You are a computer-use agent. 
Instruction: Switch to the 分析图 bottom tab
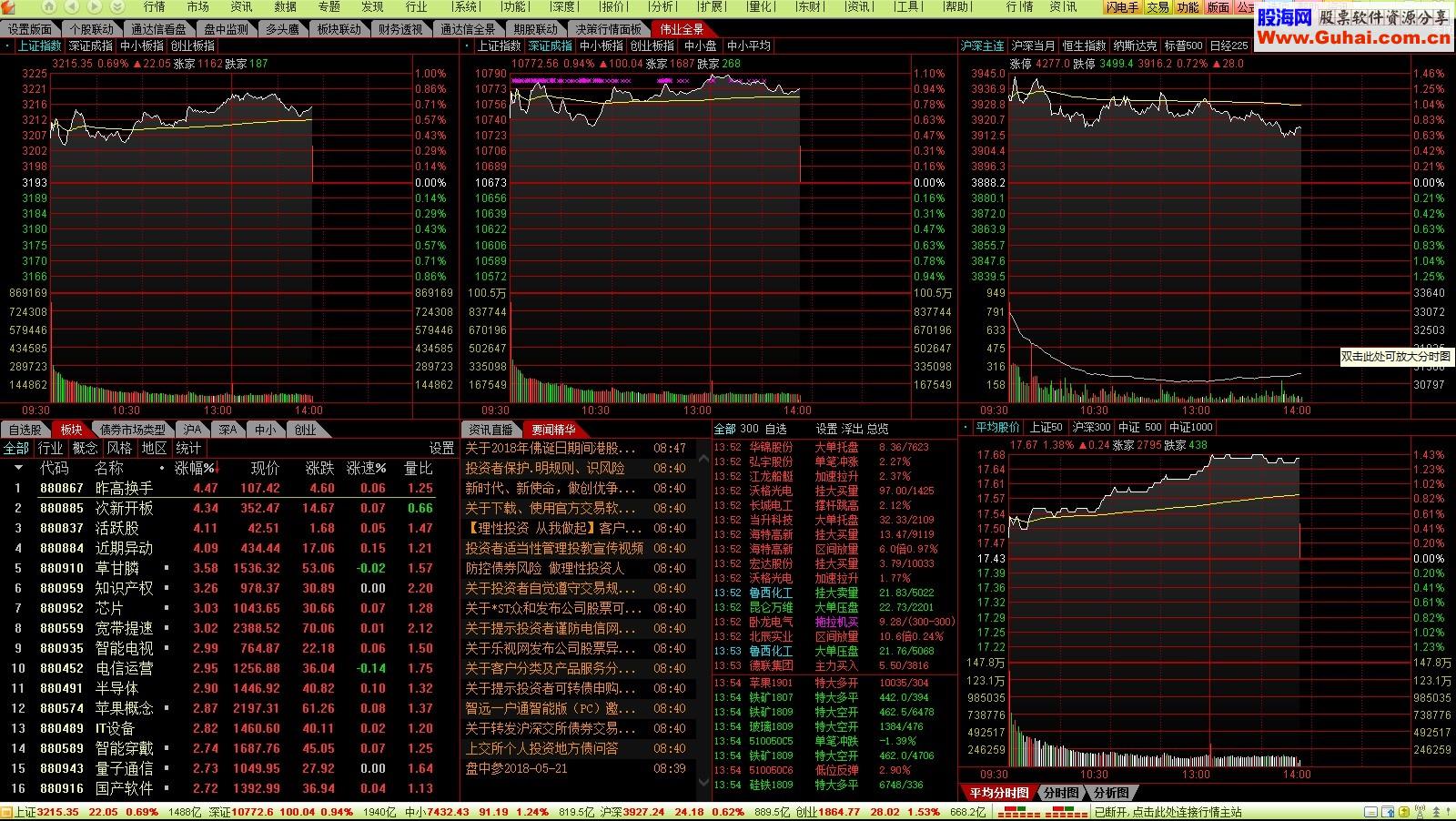[x=1111, y=793]
